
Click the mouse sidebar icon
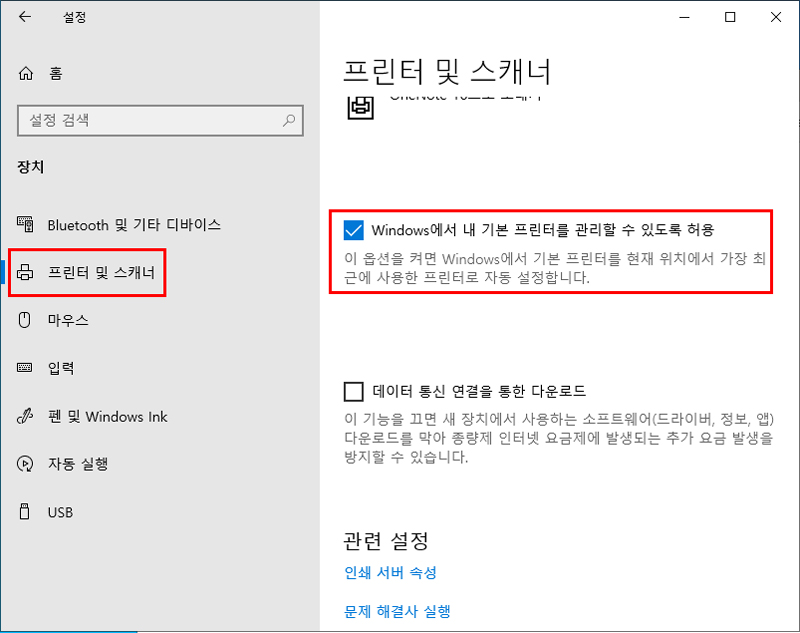point(24,320)
